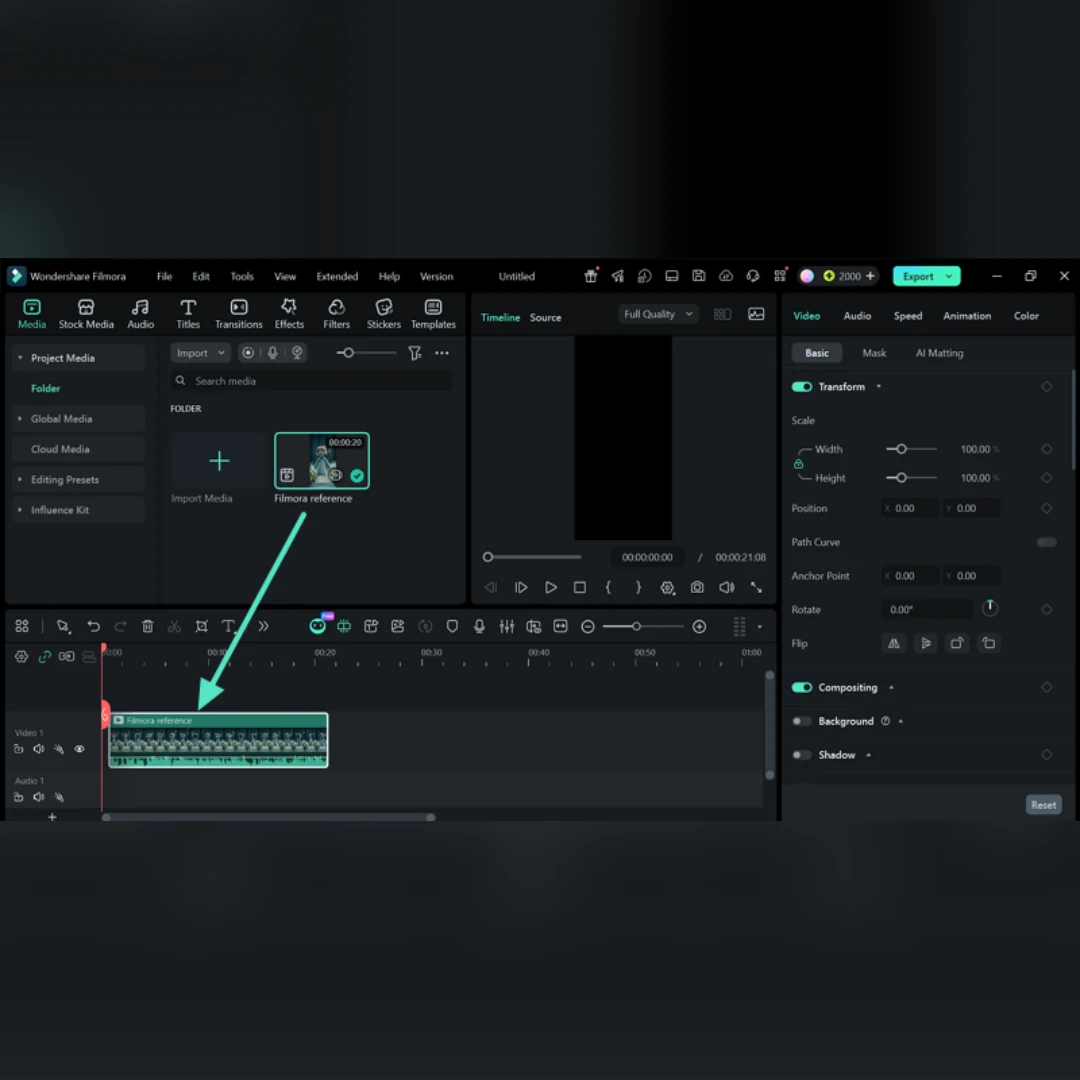Open the Effects panel
The height and width of the screenshot is (1080, 1080).
point(289,313)
